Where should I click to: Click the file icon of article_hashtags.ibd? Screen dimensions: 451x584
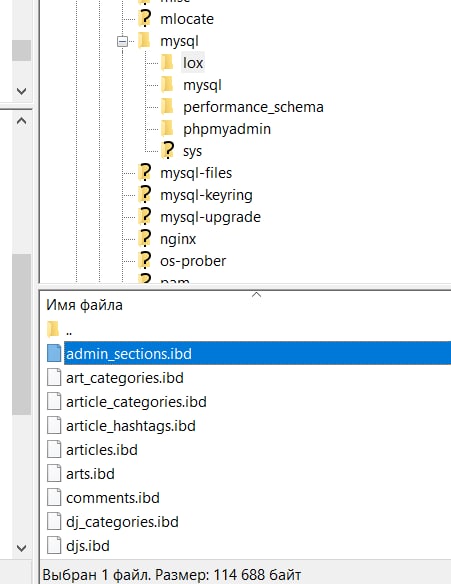[x=54, y=425]
